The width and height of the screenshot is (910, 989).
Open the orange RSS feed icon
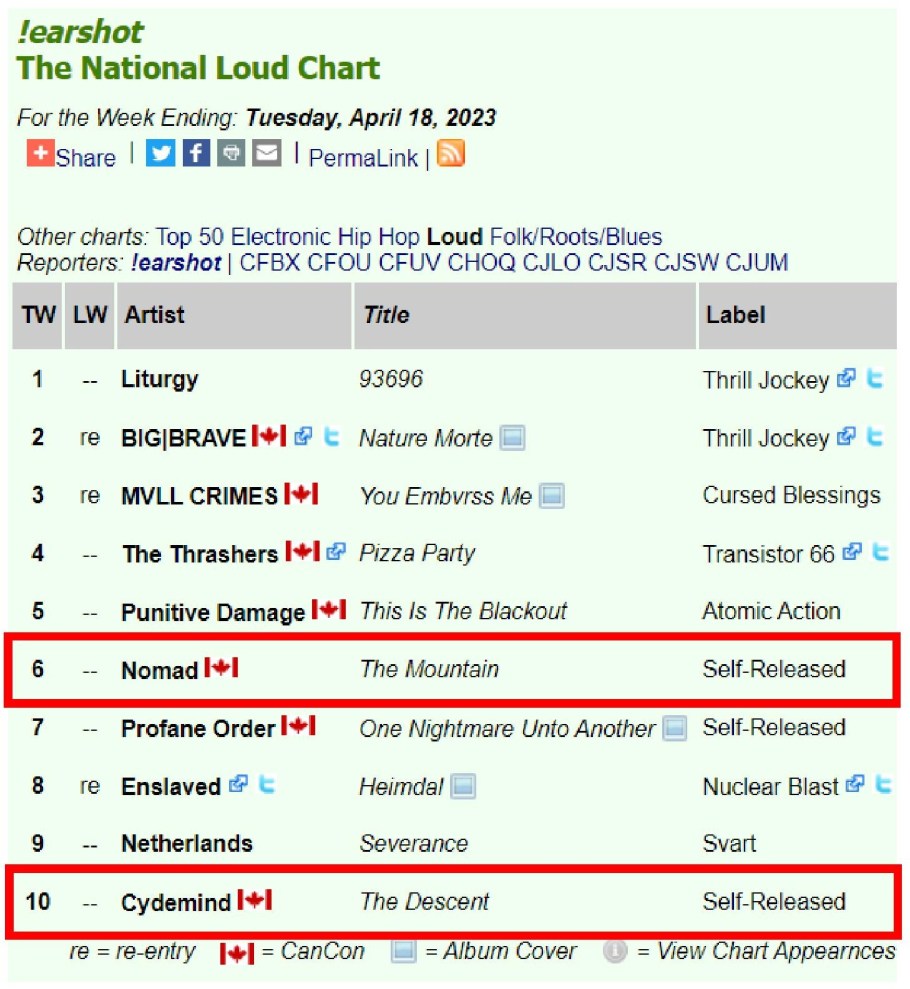(451, 155)
